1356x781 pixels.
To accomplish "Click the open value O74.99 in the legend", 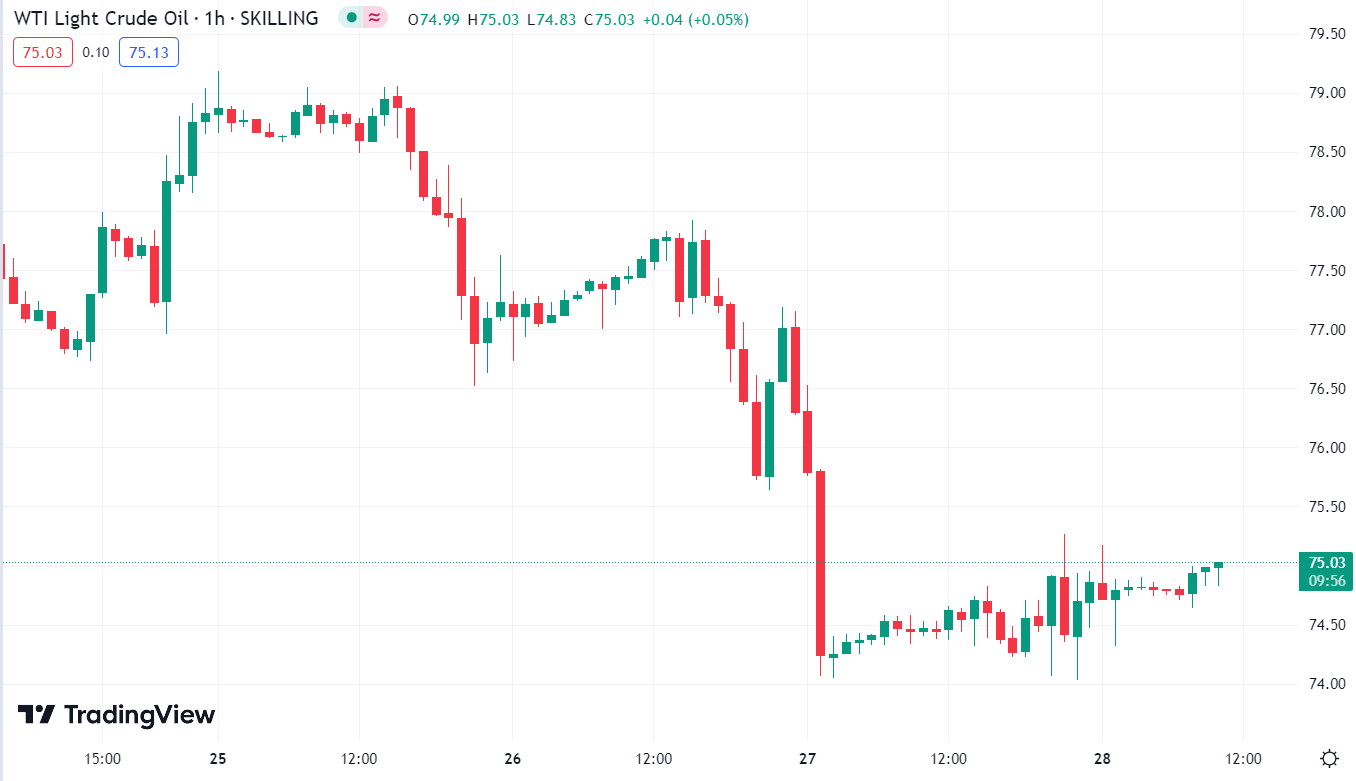I will 435,20.
